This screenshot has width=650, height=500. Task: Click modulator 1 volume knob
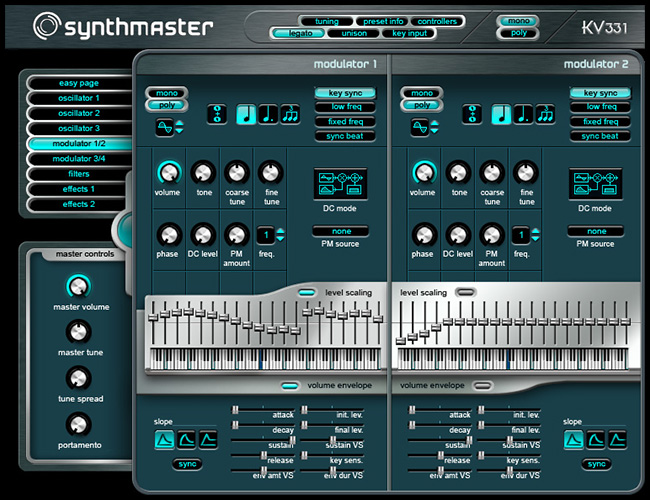click(x=169, y=172)
